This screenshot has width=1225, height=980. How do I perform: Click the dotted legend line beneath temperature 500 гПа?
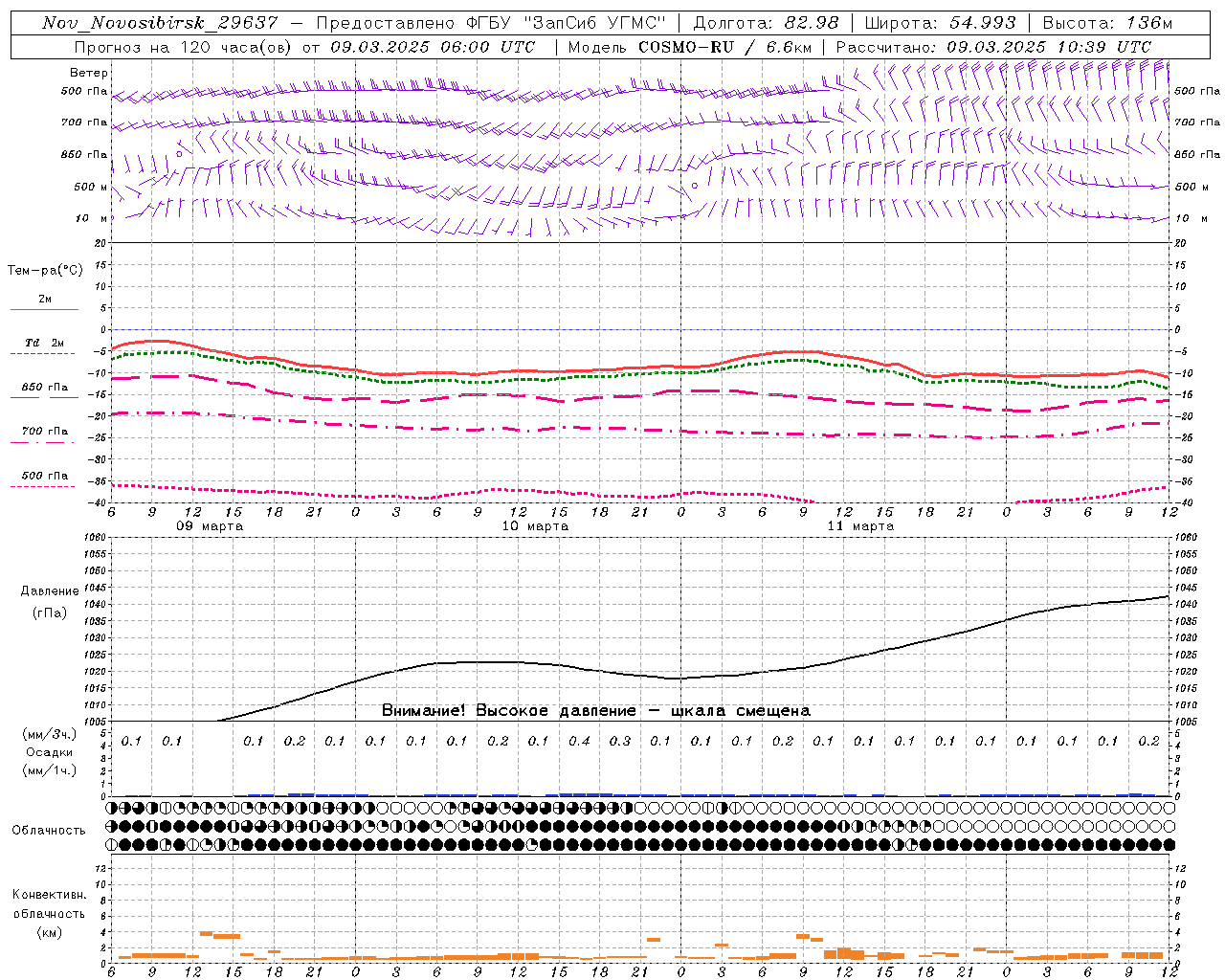pyautogui.click(x=44, y=487)
